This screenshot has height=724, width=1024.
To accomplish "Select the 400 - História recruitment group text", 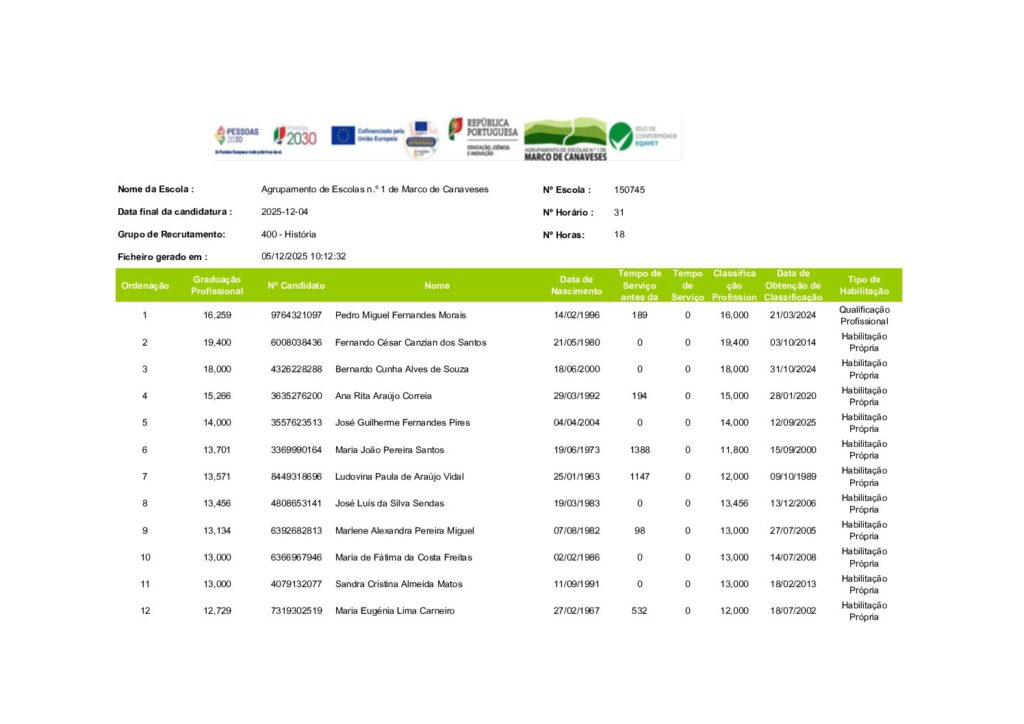I will pos(288,234).
